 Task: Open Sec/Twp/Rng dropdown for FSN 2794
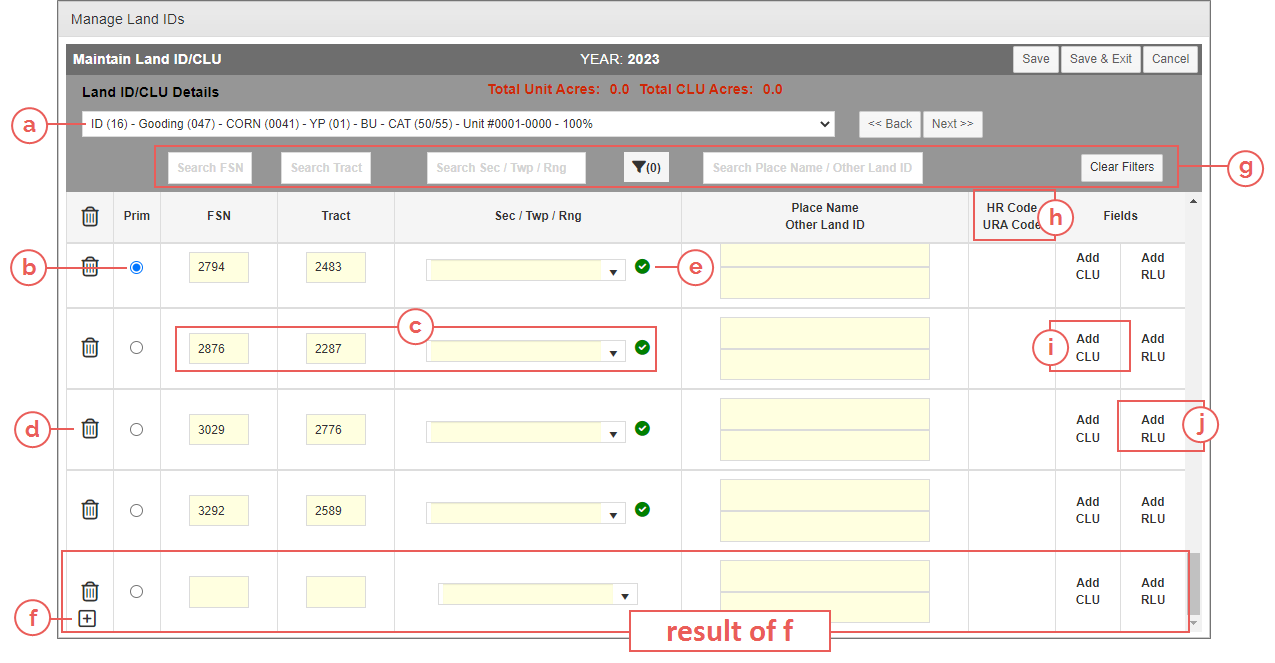pos(526,270)
